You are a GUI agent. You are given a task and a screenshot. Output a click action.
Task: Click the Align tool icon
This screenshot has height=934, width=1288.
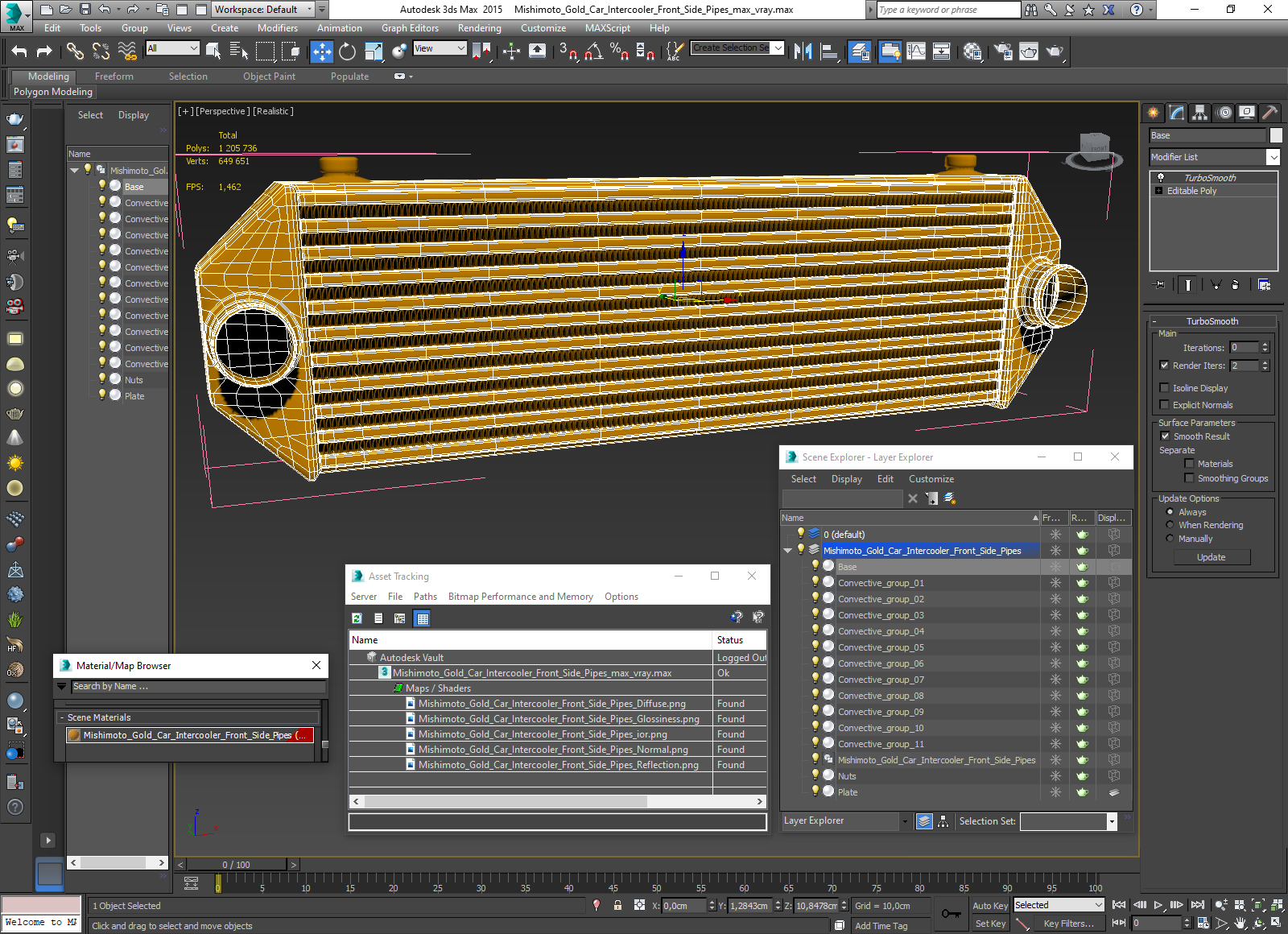click(x=828, y=52)
